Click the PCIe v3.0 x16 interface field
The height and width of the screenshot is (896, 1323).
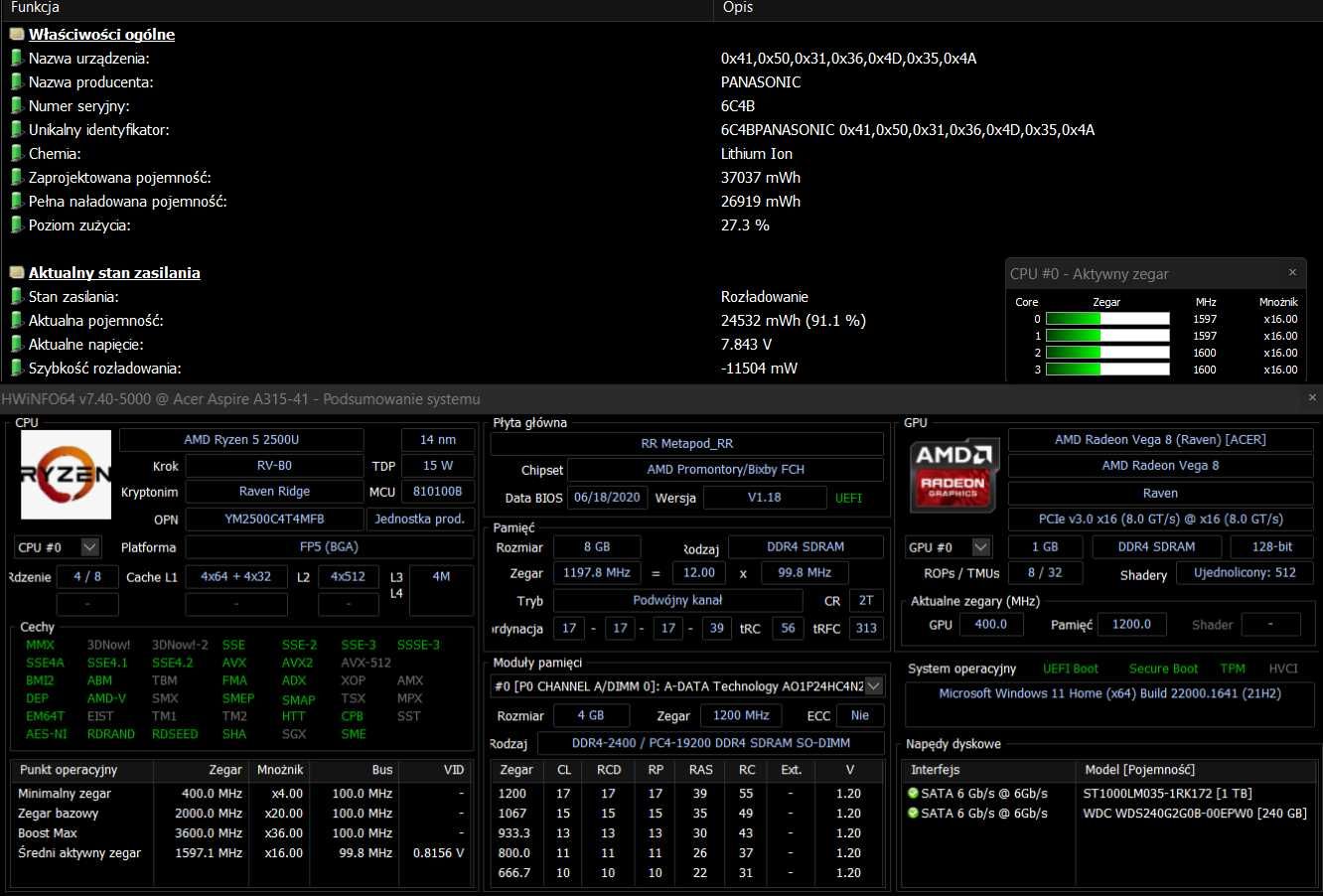[x=1160, y=520]
